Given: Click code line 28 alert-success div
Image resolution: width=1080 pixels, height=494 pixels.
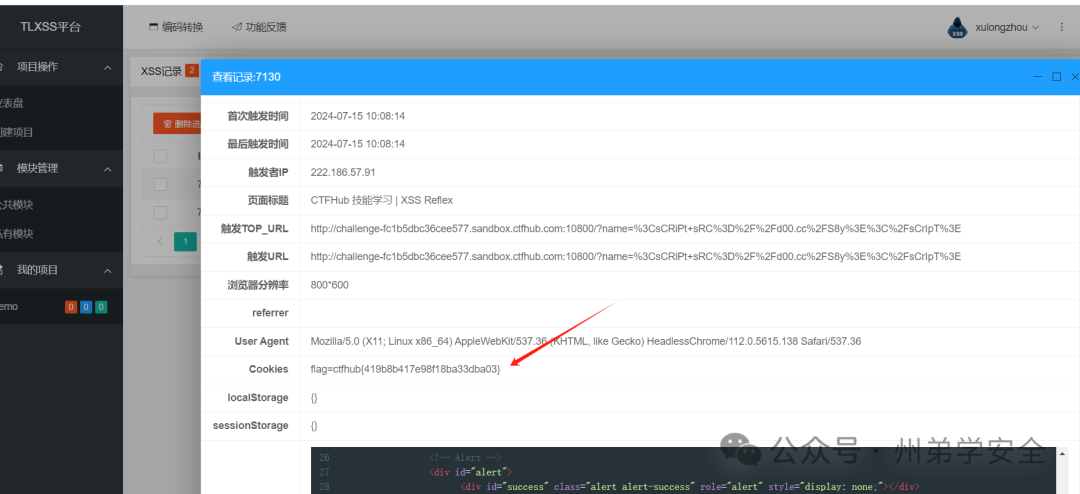Looking at the screenshot, I should point(689,486).
